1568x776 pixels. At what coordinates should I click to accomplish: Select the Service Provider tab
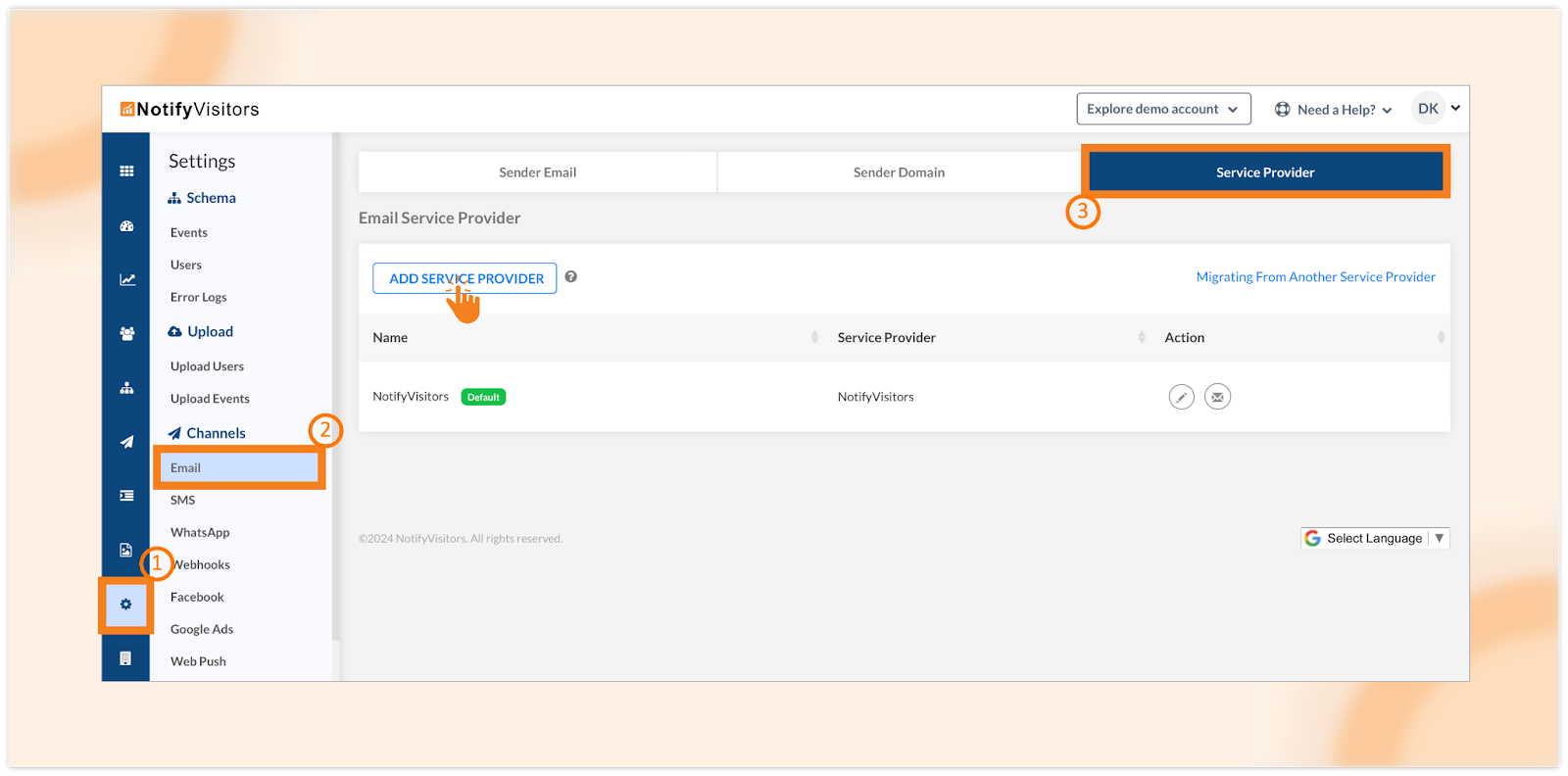point(1265,172)
